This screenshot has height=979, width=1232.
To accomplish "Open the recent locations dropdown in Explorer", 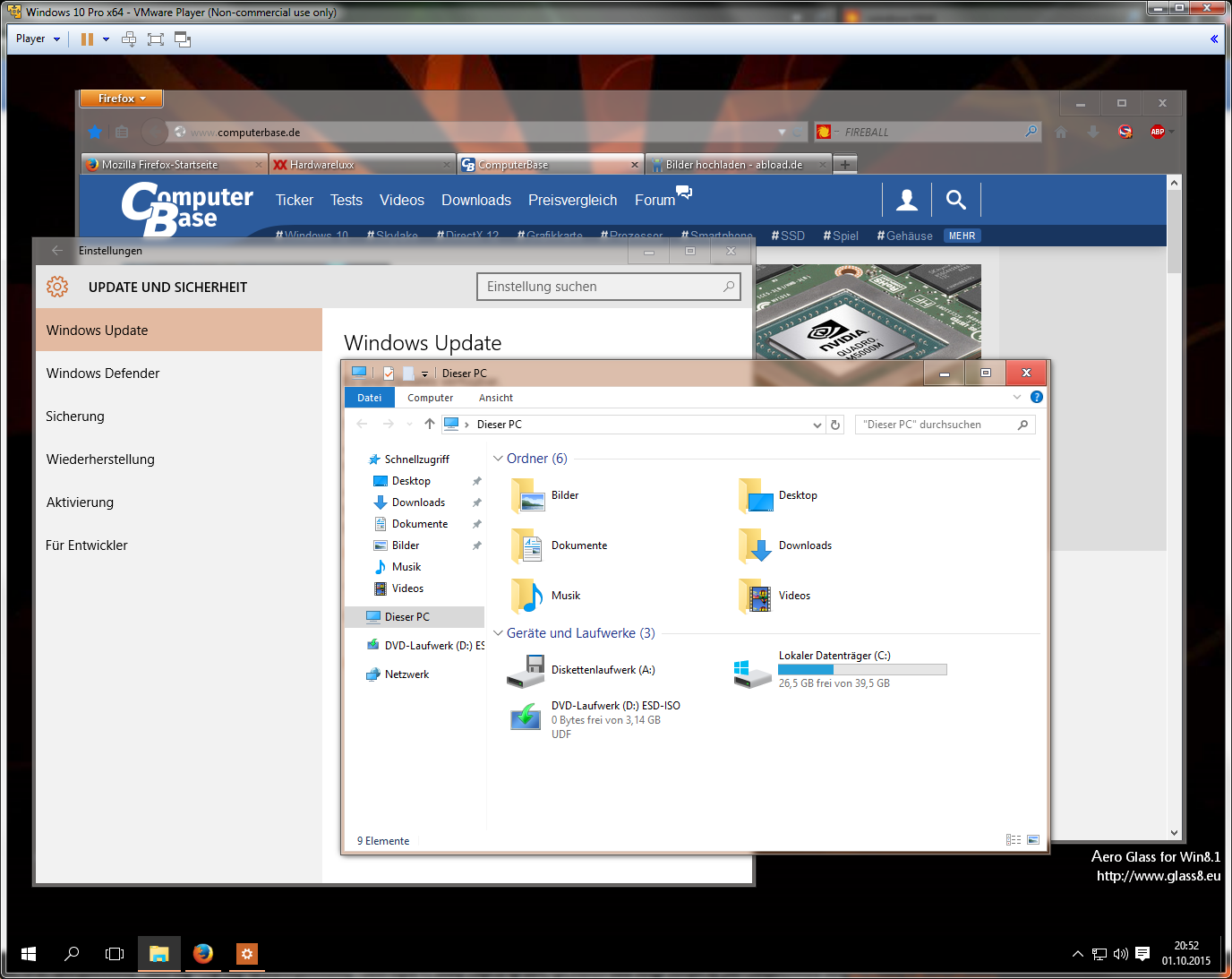I will (409, 425).
